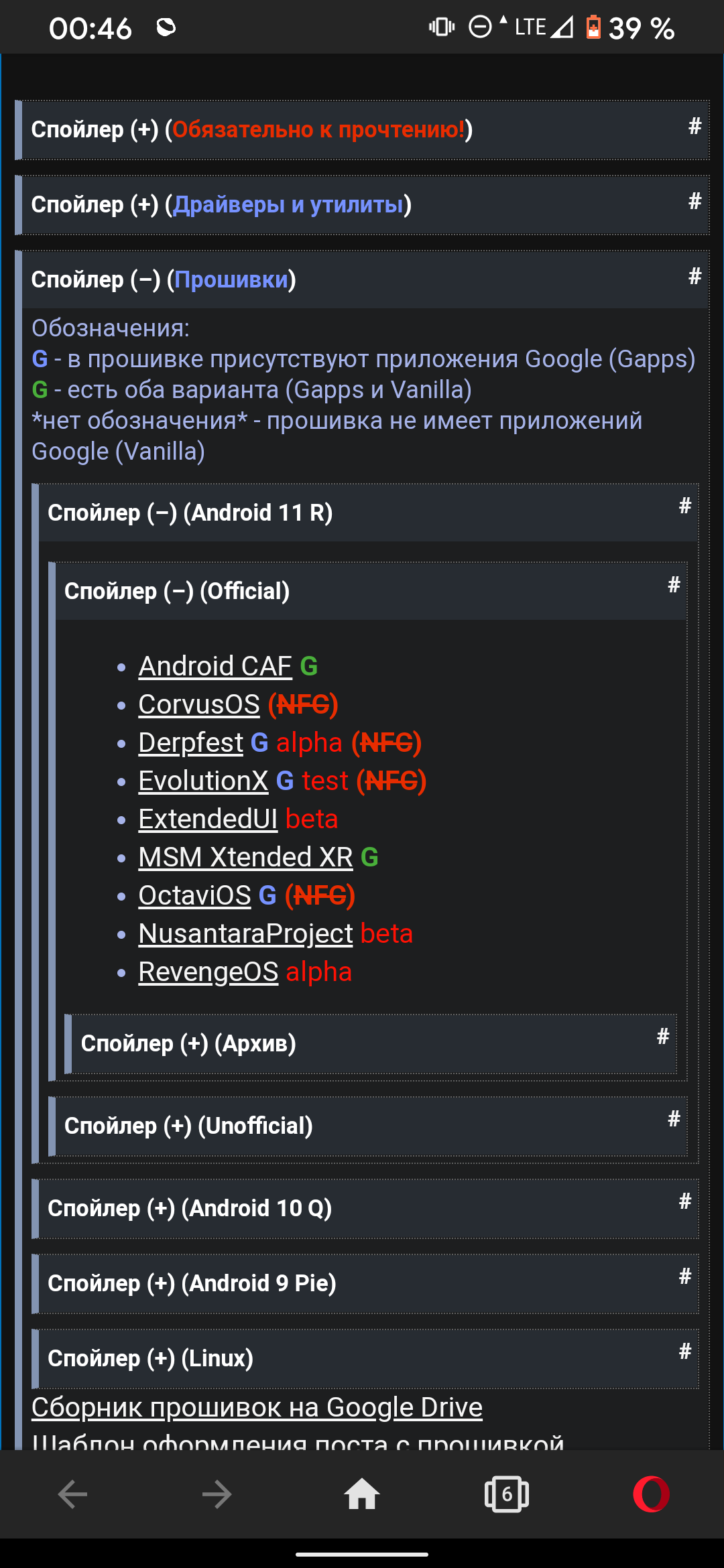Collapse the Official spoiler
Screen dimensions: 724x1568
coord(177,591)
